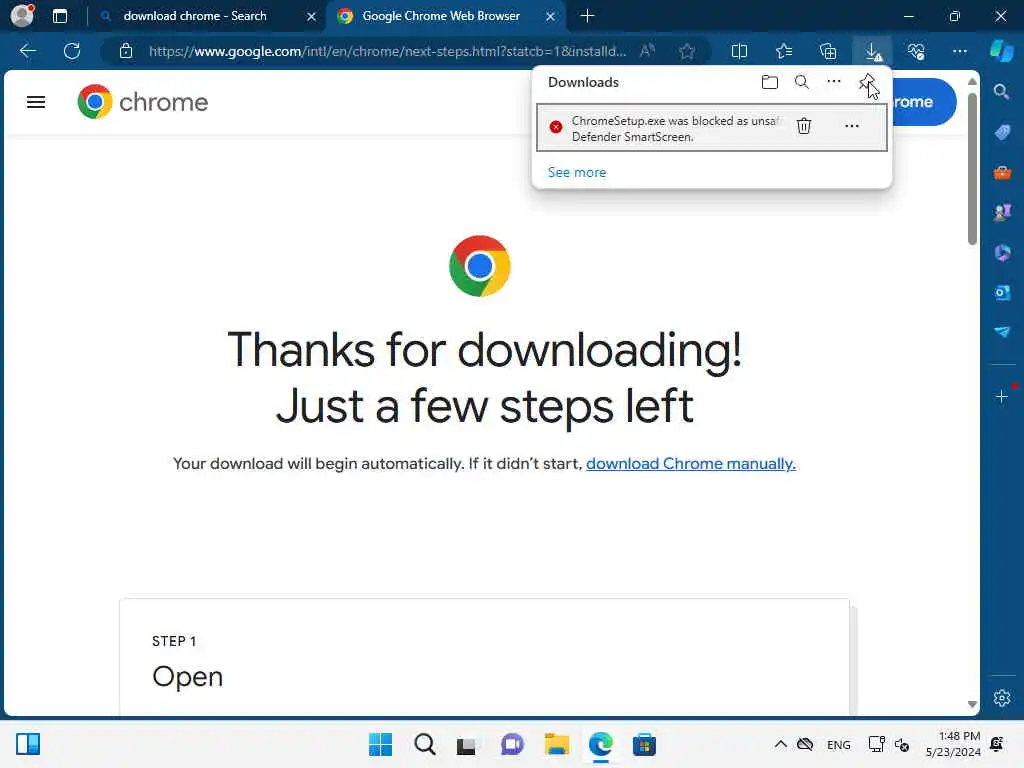1024x768 pixels.
Task: Click See more in Downloads
Action: click(x=577, y=172)
